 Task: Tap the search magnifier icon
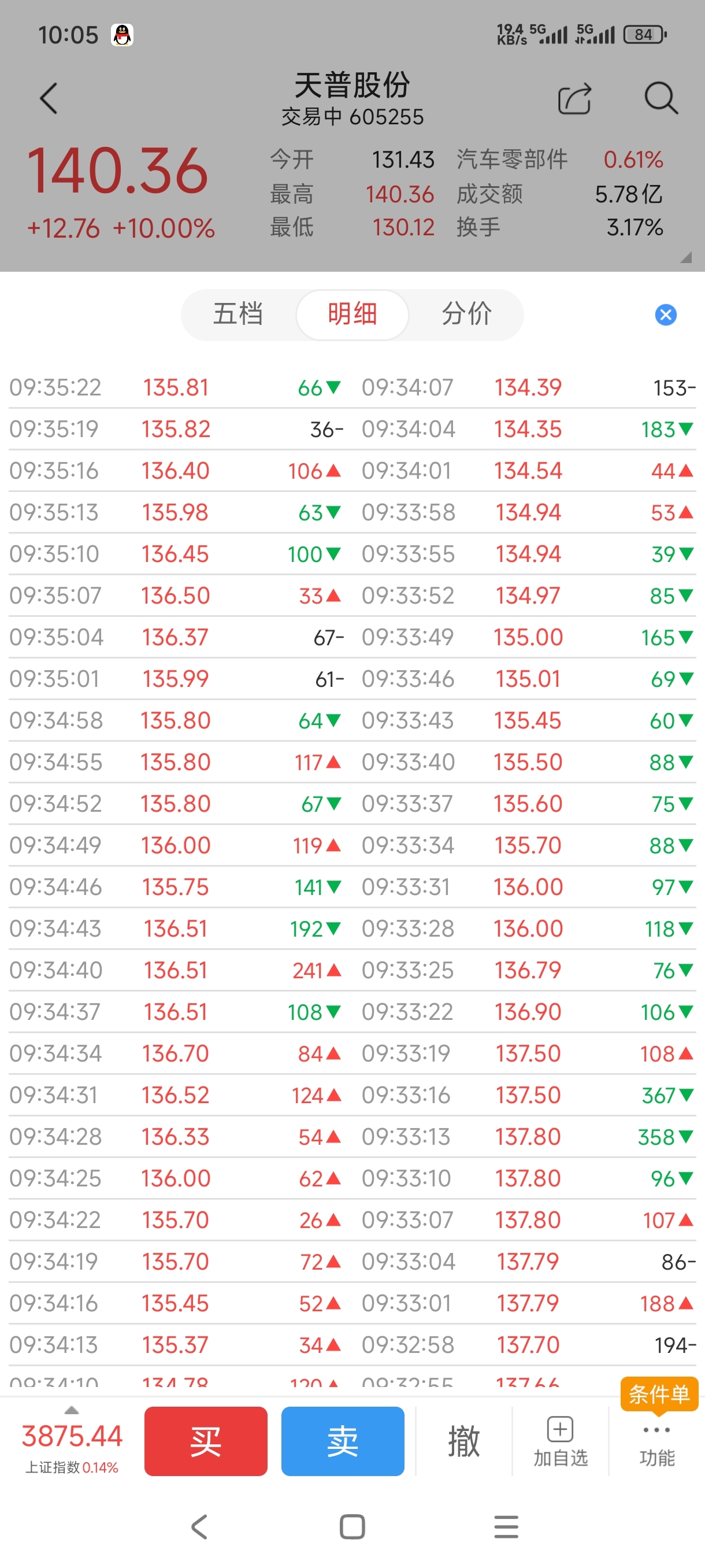[660, 99]
